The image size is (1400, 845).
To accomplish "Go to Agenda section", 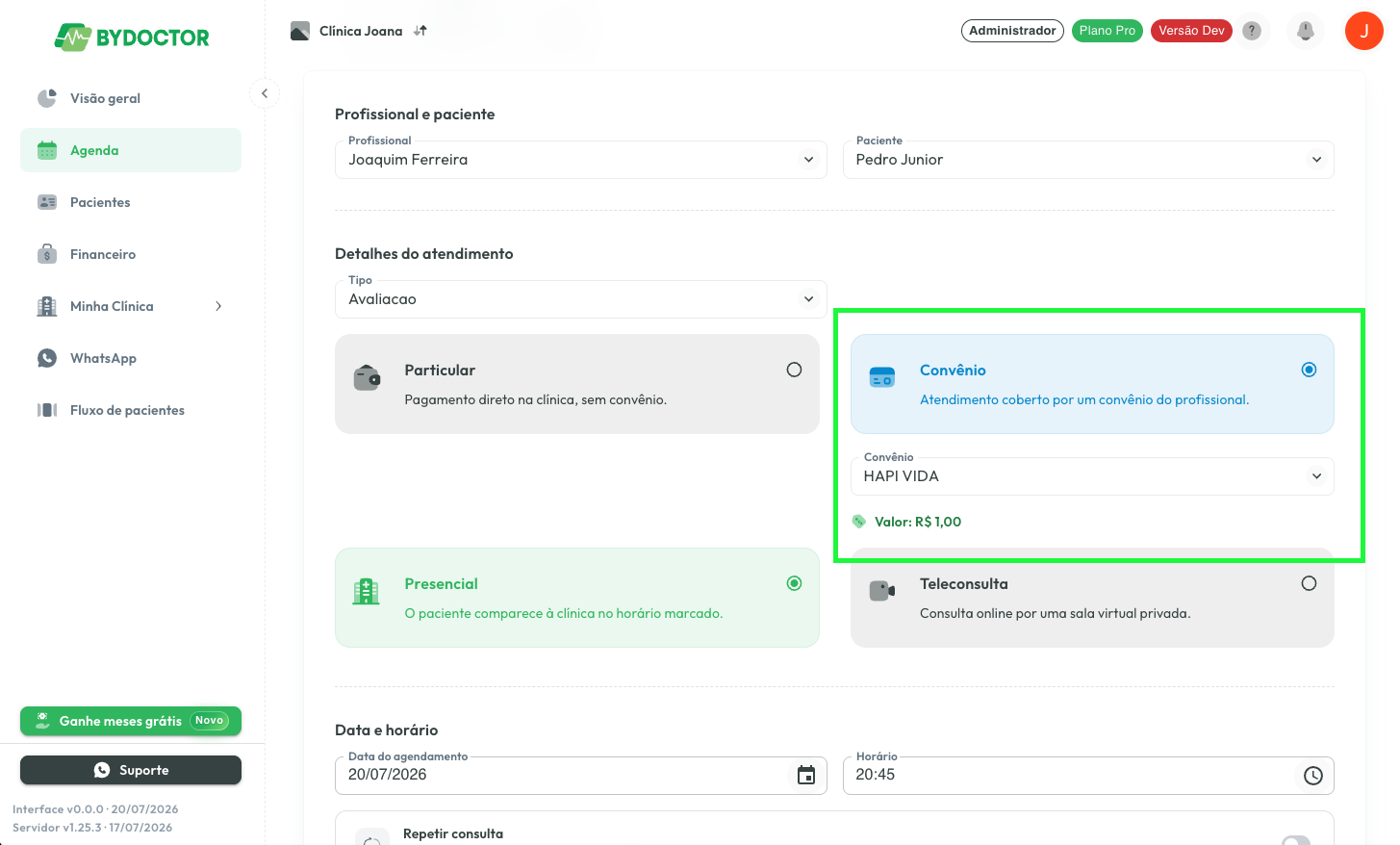I will (x=131, y=150).
